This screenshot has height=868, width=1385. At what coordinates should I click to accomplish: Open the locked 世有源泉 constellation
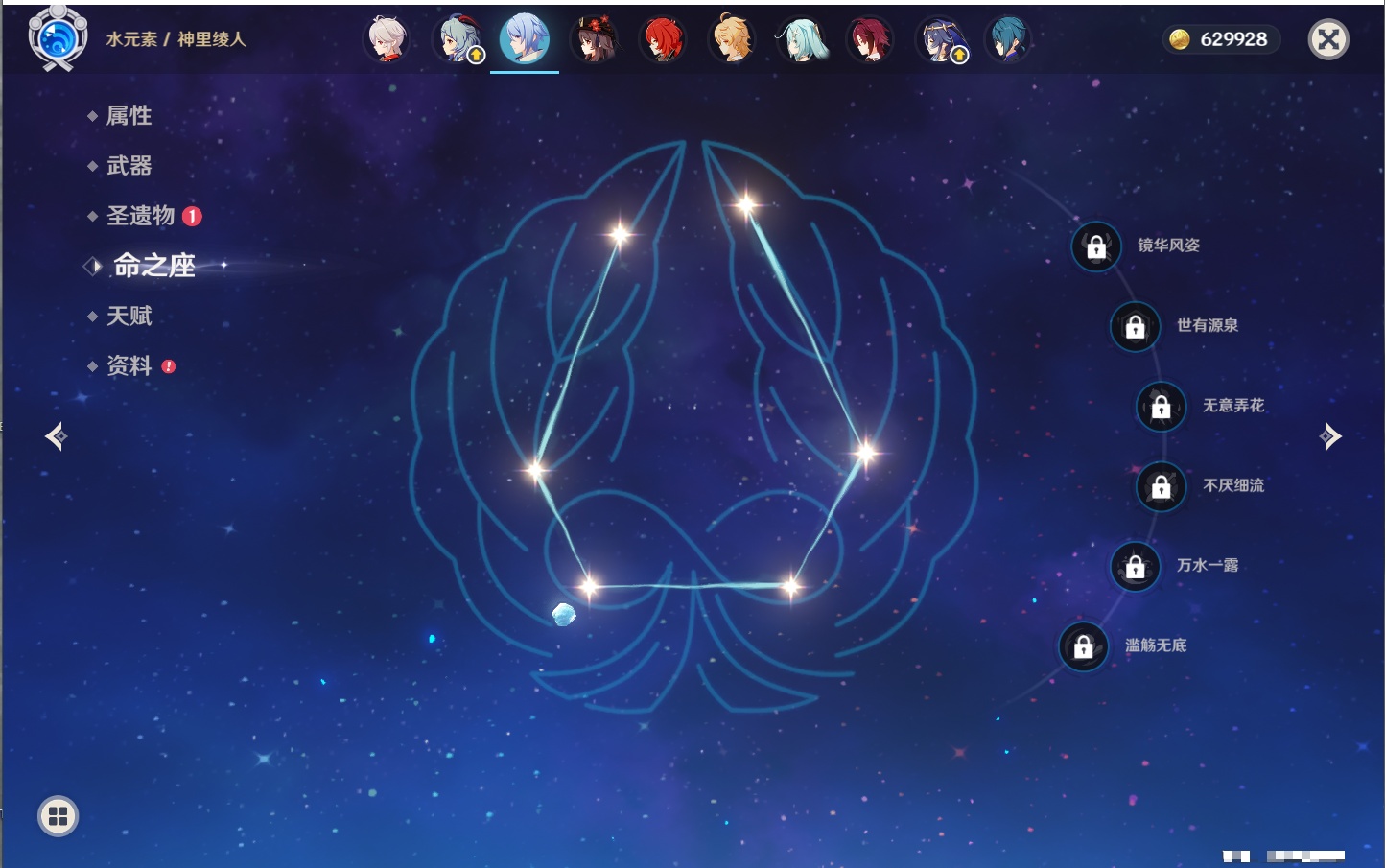point(1135,327)
